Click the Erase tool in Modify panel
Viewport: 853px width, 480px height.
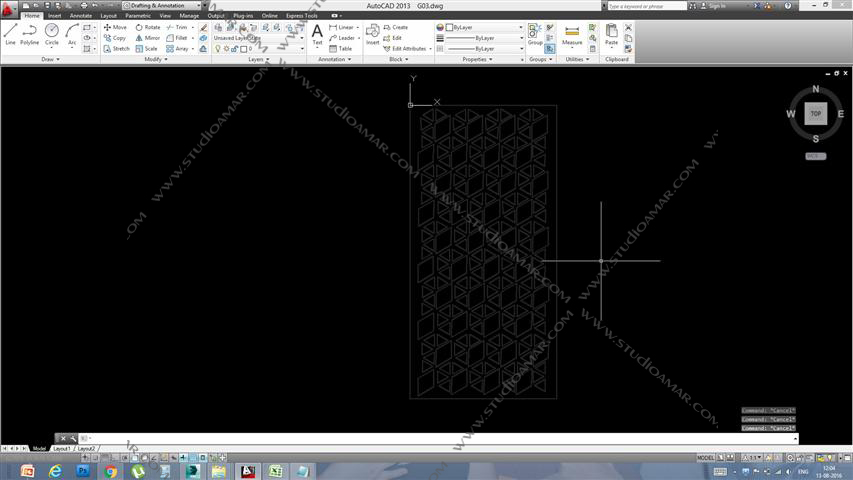(x=203, y=27)
